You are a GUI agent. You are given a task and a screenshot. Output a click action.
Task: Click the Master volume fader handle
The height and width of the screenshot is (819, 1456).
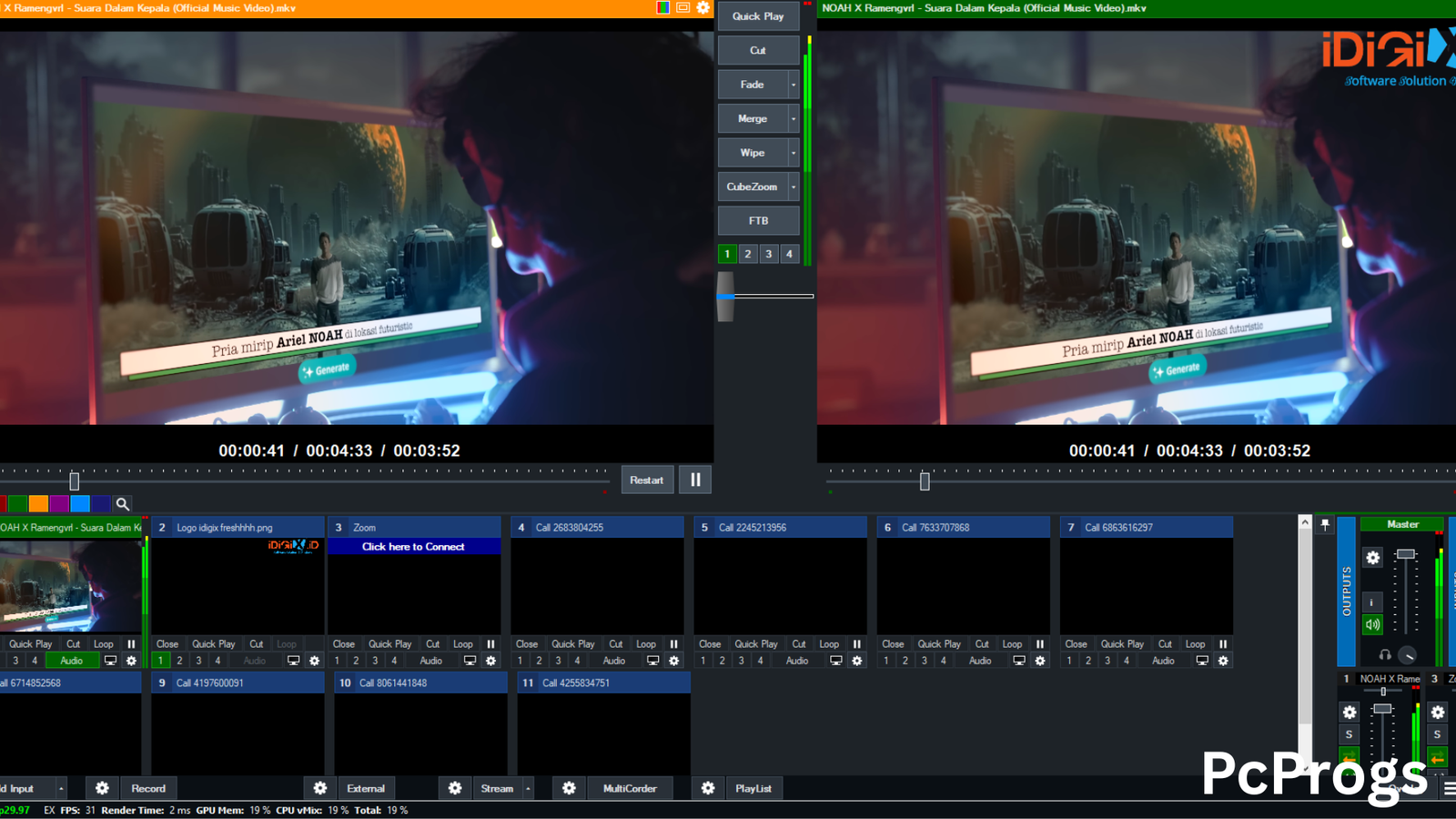point(1406,554)
